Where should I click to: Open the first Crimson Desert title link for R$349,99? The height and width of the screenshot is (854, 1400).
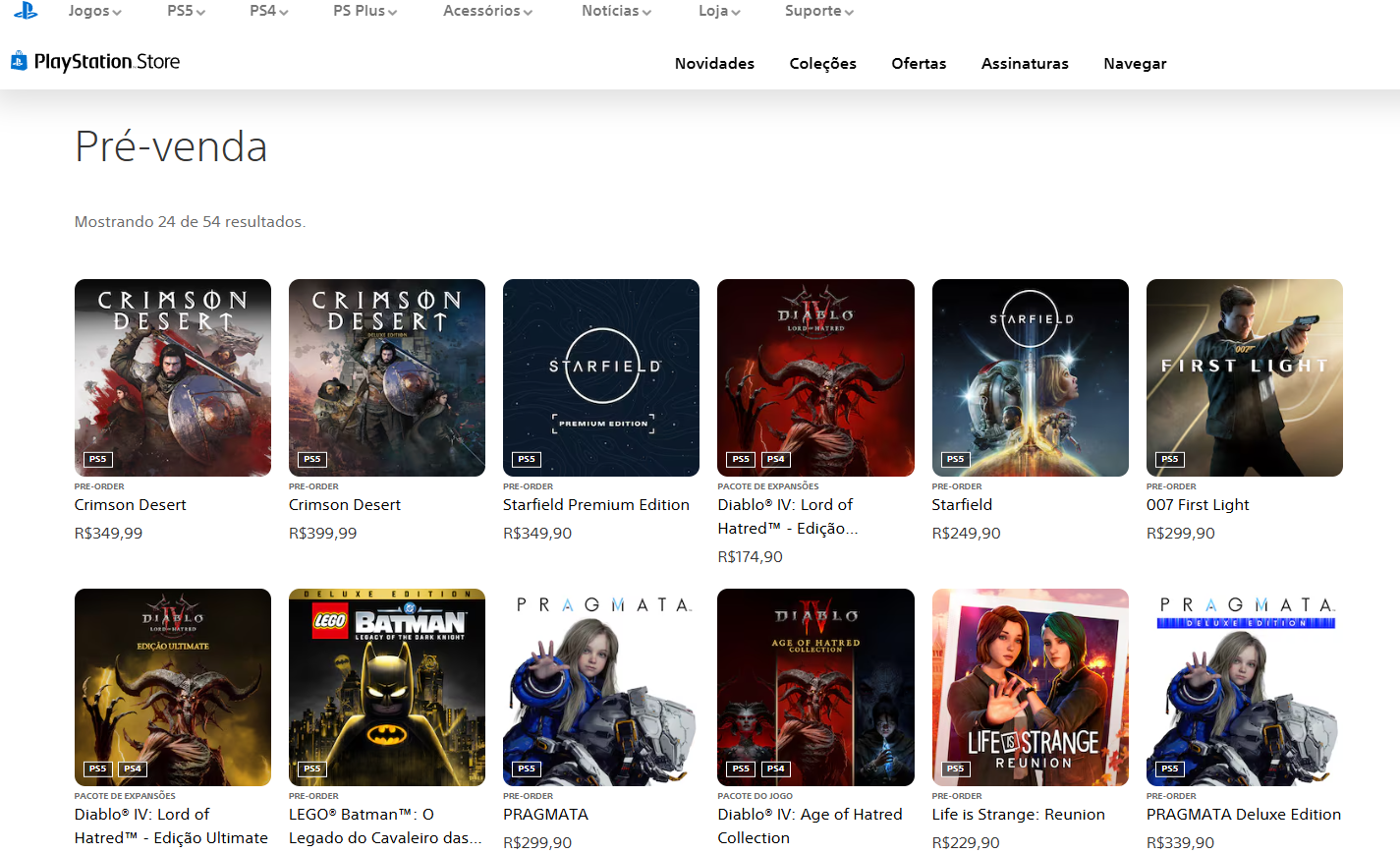pyautogui.click(x=130, y=504)
